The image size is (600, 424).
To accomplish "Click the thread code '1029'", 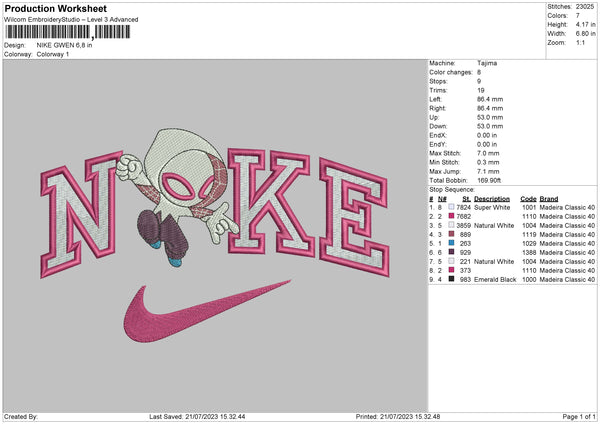I will point(529,243).
